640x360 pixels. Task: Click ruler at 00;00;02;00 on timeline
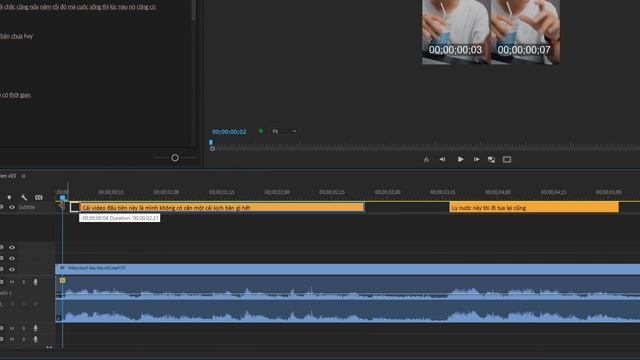[277, 192]
